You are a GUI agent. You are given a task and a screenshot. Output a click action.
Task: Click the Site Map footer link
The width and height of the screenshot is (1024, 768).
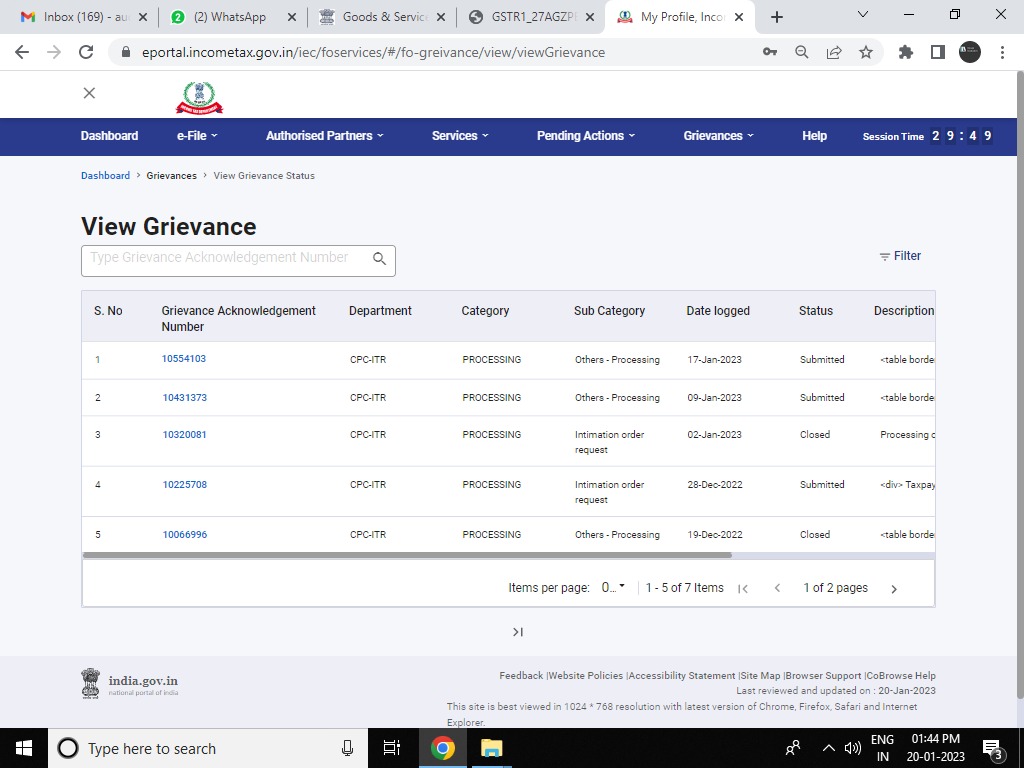click(x=761, y=676)
